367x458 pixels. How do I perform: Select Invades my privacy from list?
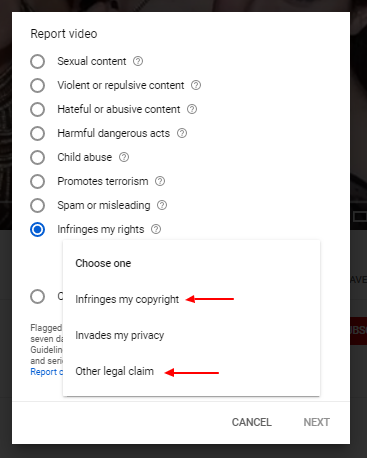coord(191,335)
